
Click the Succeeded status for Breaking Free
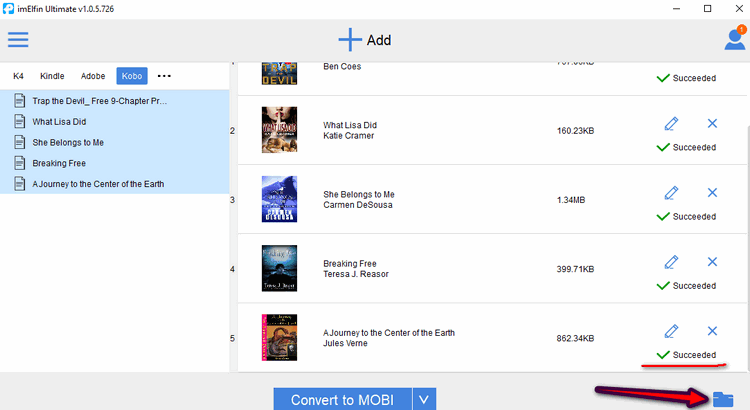coord(686,286)
